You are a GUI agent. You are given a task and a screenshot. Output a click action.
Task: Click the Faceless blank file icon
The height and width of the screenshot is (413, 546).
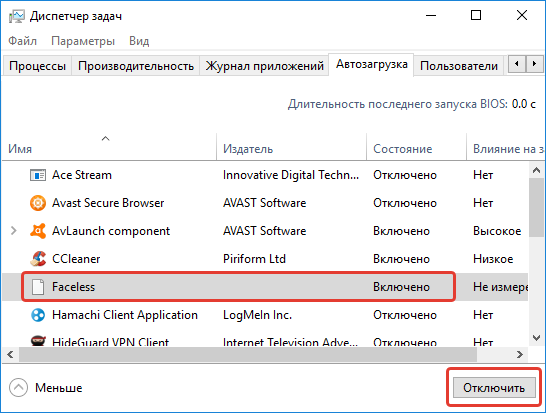point(38,287)
